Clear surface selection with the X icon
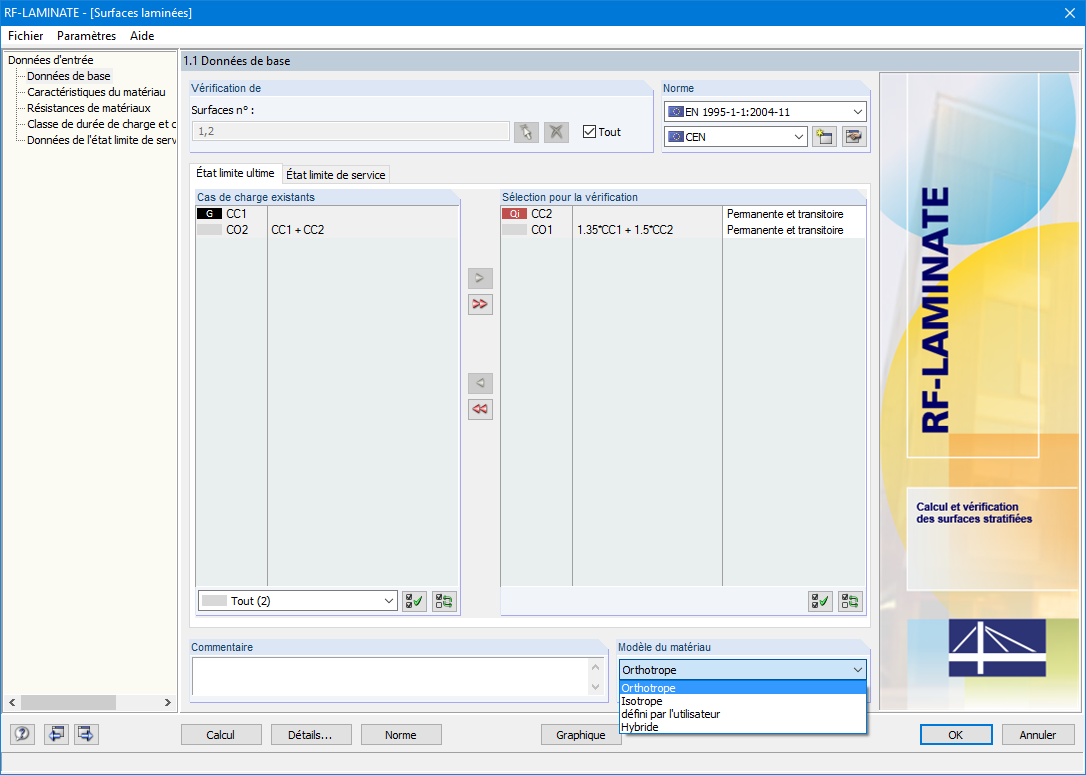The image size is (1086, 775). click(556, 132)
